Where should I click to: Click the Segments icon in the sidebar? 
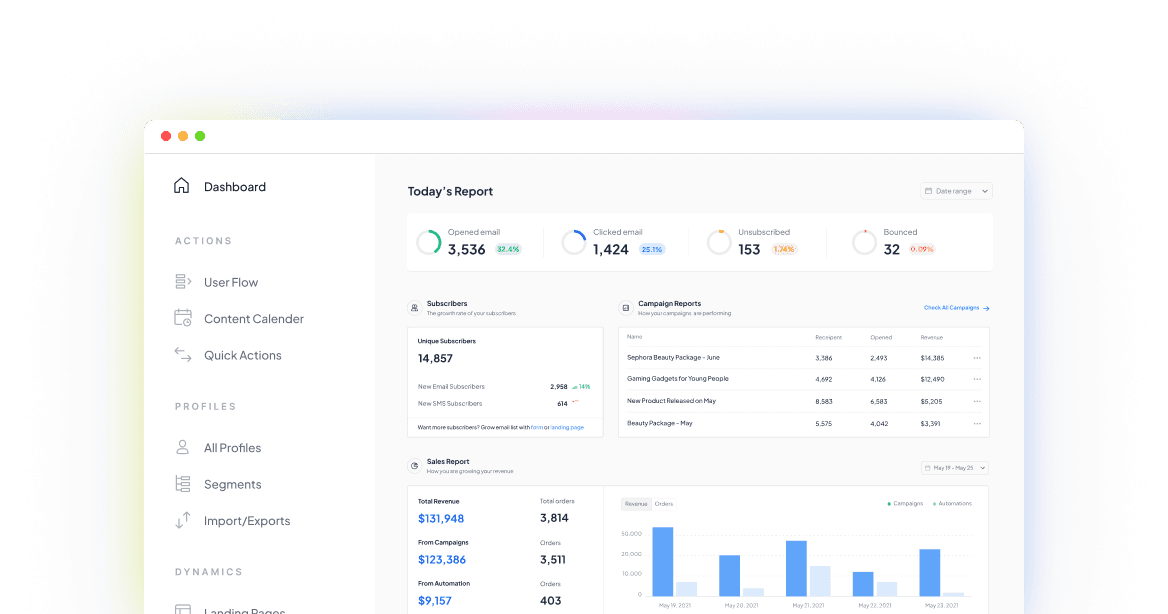[x=182, y=484]
